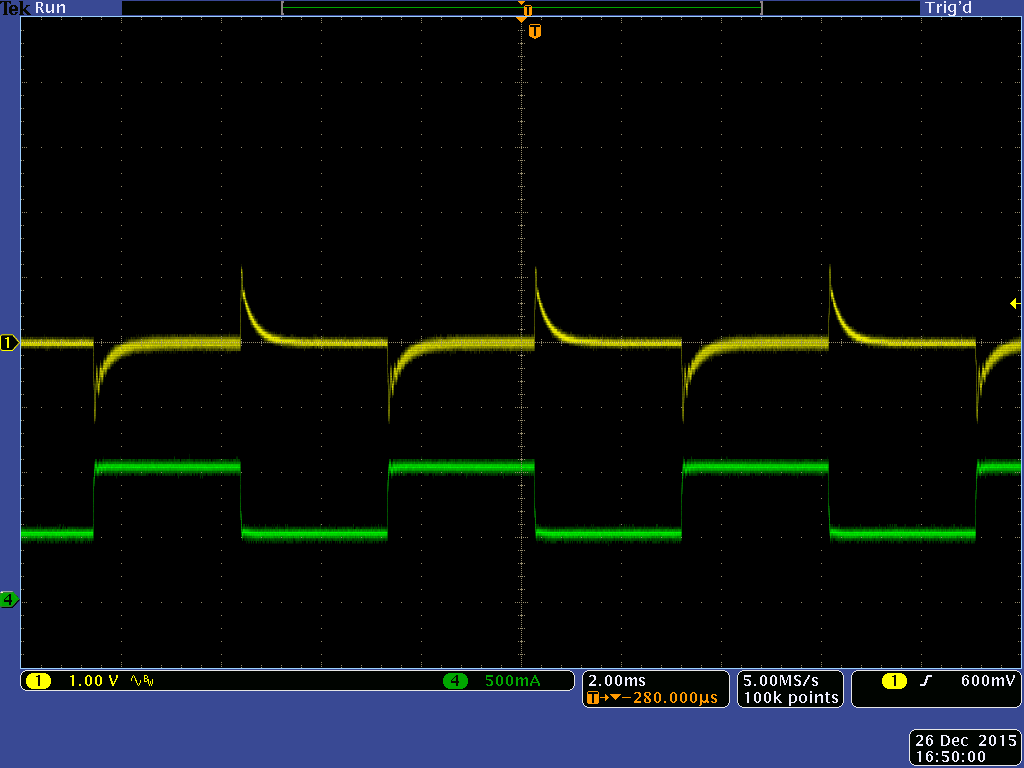Select the channel 1 yellow badge in readout
Screen dimensions: 1024x768
(x=39, y=681)
